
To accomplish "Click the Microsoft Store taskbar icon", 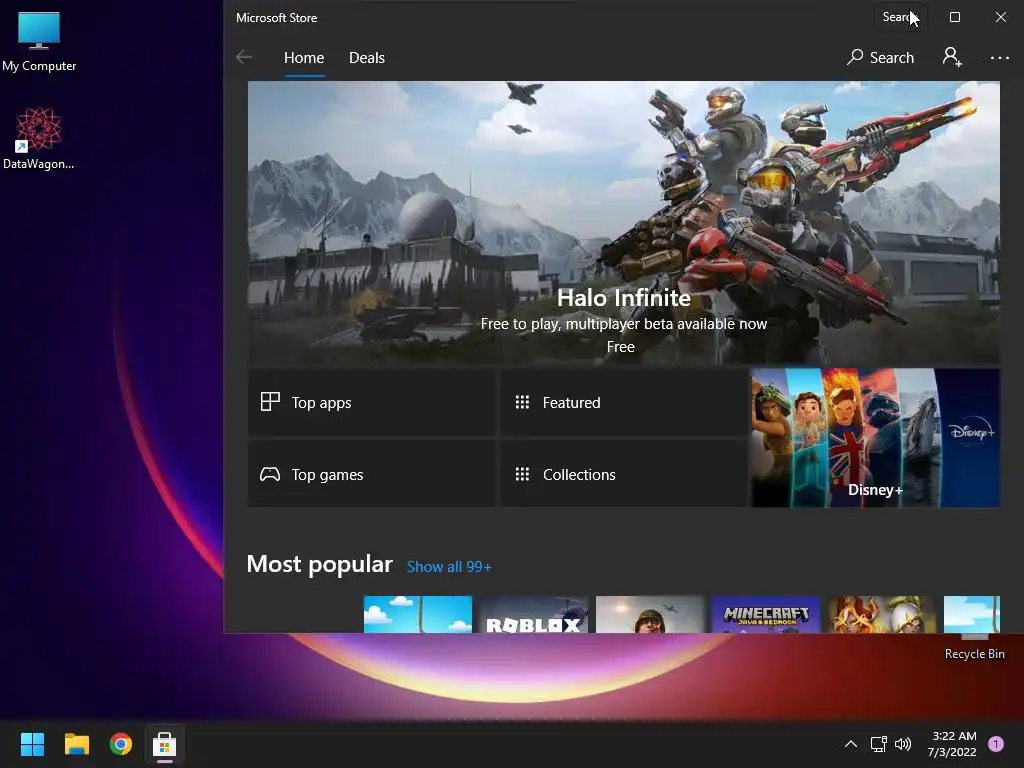I will click(x=165, y=744).
